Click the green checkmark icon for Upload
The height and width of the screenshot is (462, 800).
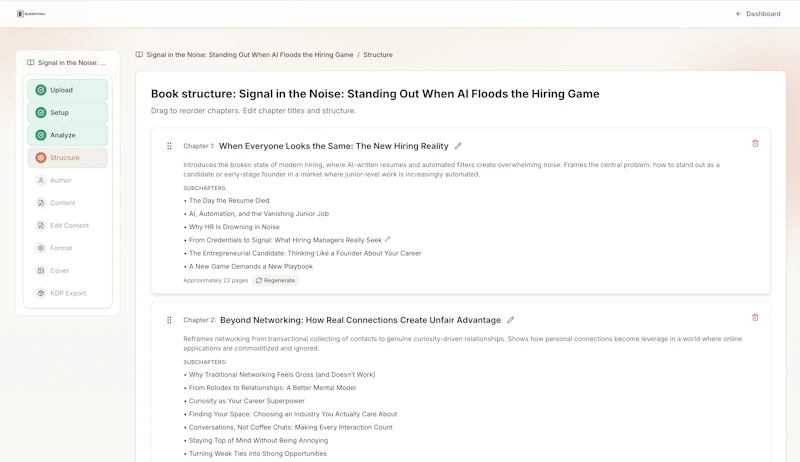point(41,90)
